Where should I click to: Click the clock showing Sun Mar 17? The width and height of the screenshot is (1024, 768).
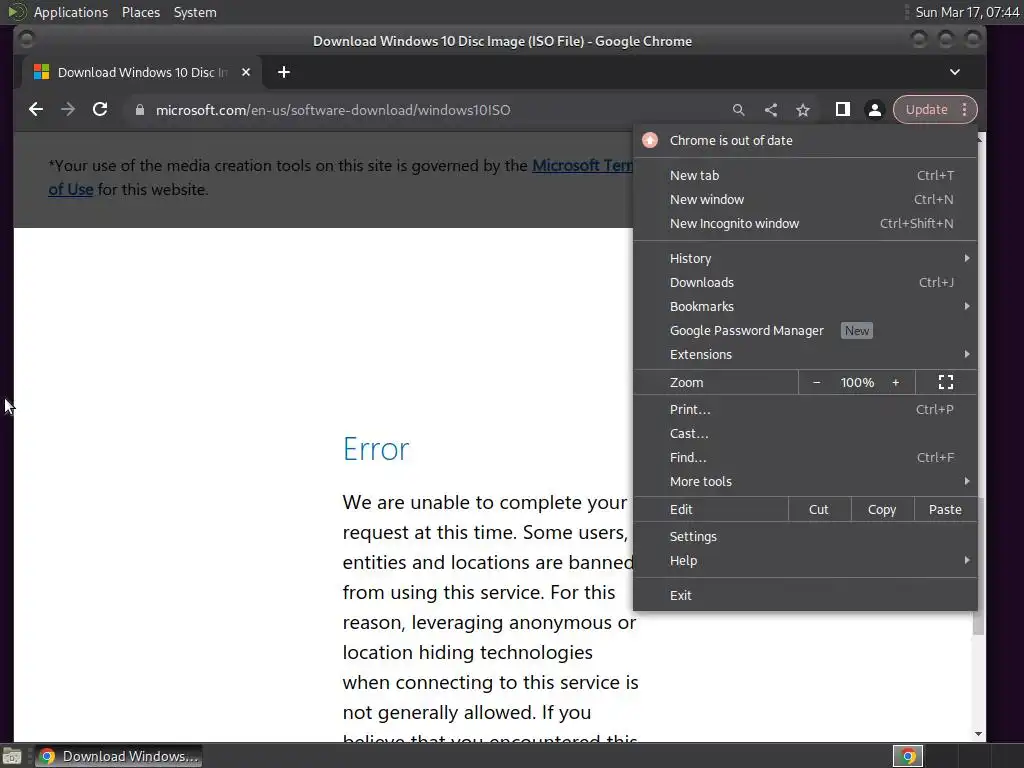[x=967, y=12]
